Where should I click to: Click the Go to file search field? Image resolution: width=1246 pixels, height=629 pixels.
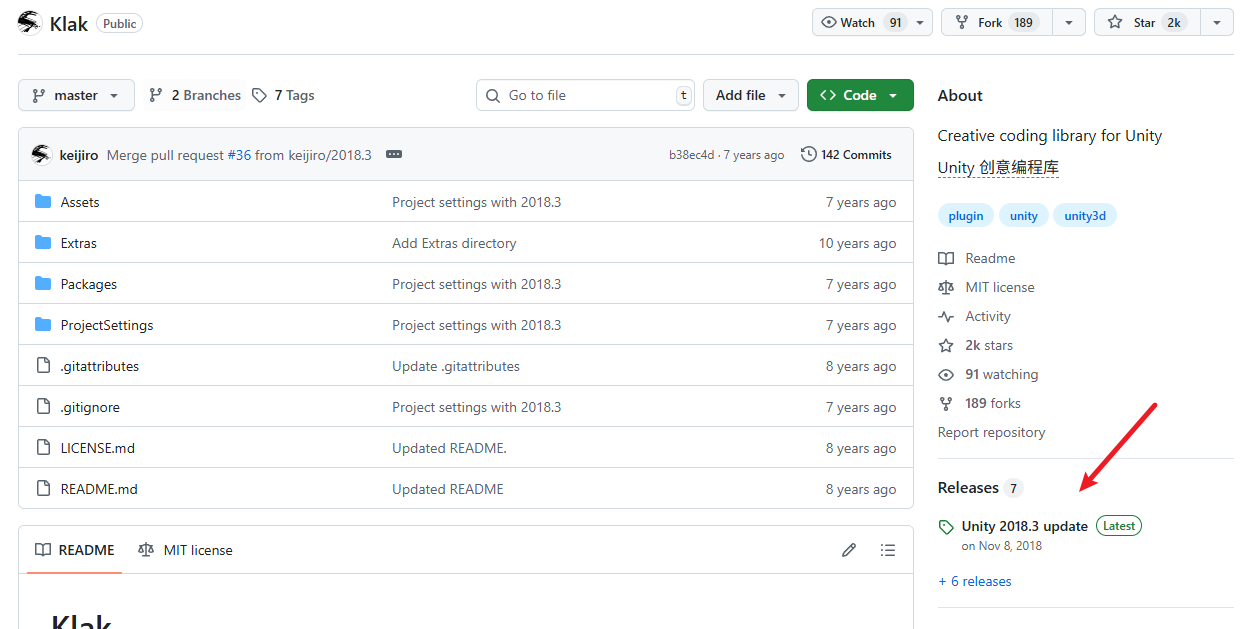pos(585,95)
